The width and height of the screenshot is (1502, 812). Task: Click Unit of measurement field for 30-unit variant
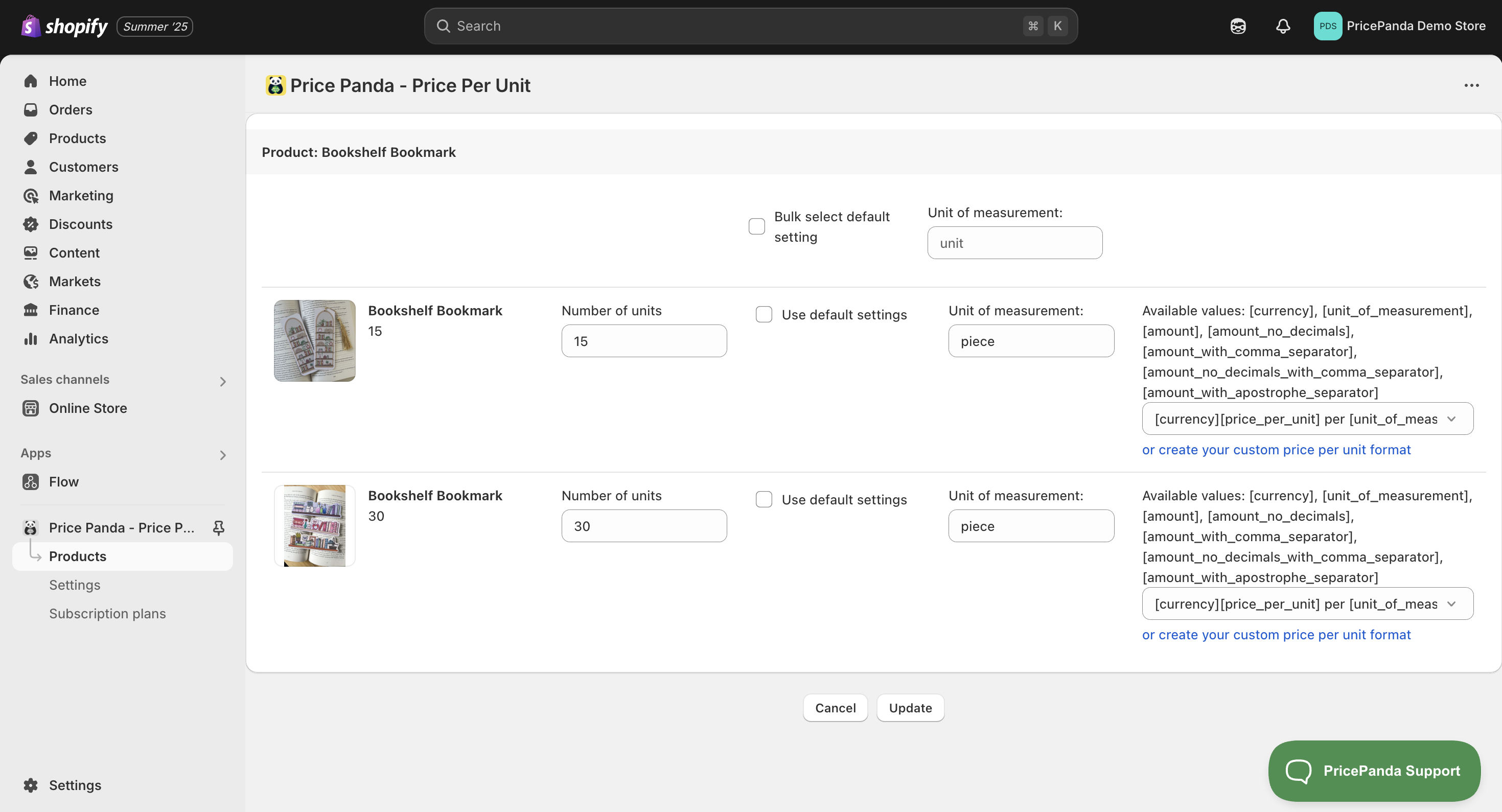[x=1031, y=526]
